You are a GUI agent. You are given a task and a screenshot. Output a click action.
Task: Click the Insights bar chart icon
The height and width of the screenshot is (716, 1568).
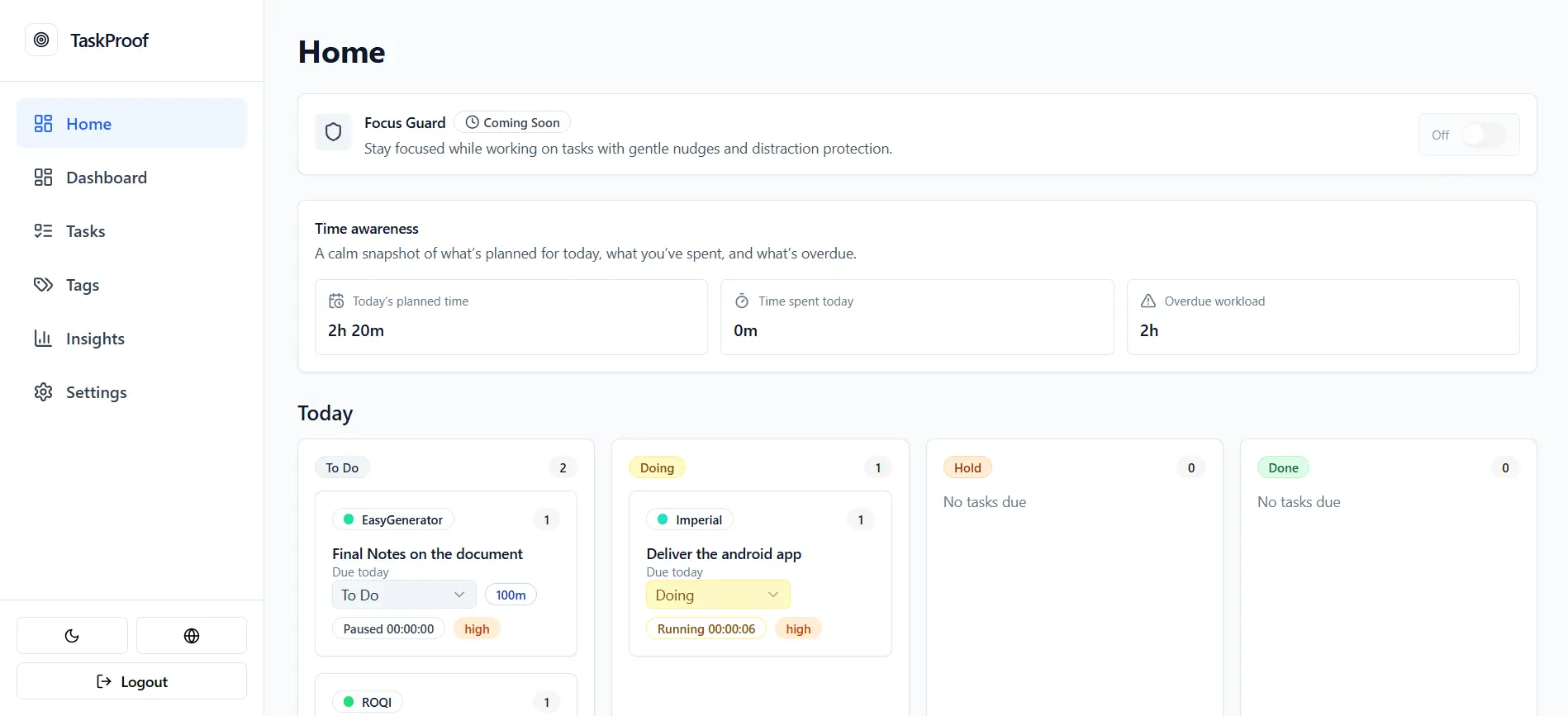tap(43, 339)
